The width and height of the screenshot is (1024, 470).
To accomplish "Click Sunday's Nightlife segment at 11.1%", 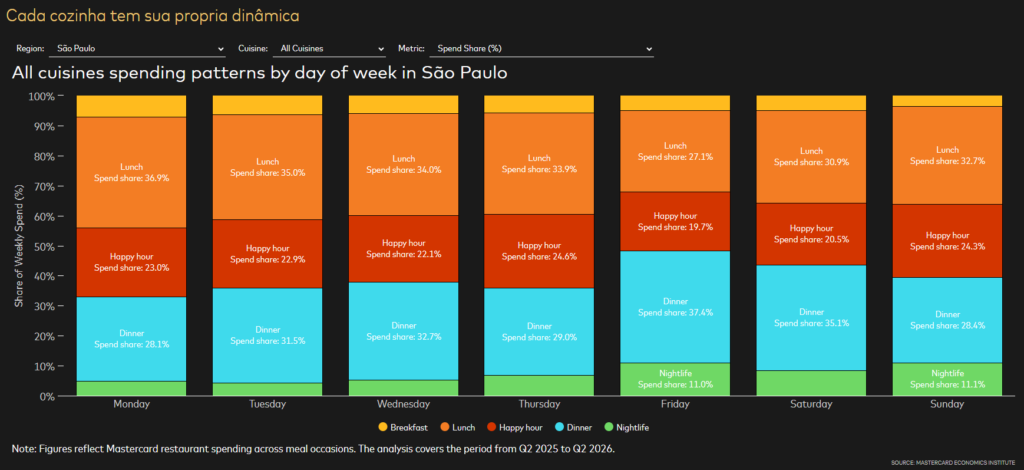I will tap(946, 379).
